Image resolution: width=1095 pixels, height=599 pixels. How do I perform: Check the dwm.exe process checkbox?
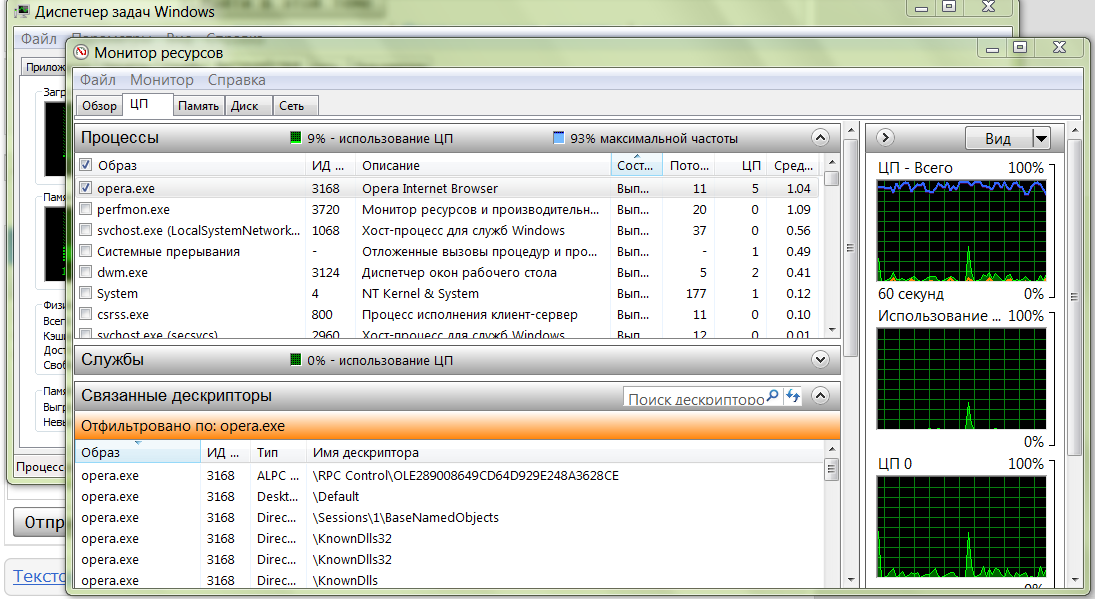point(86,272)
